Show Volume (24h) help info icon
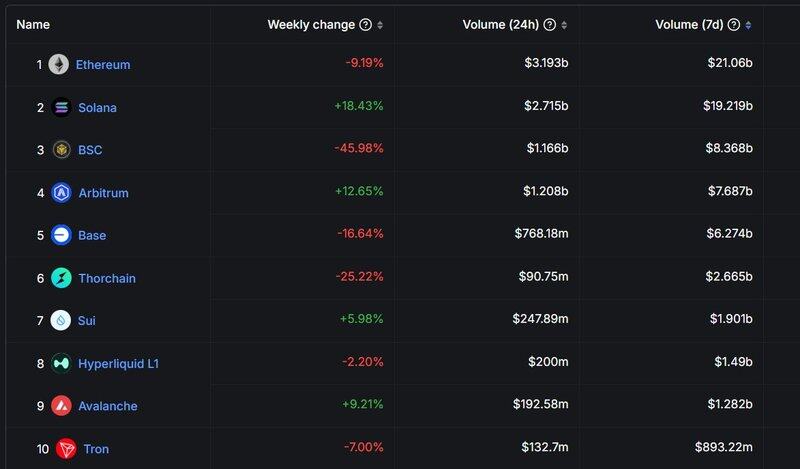This screenshot has height=469, width=800. 551,25
